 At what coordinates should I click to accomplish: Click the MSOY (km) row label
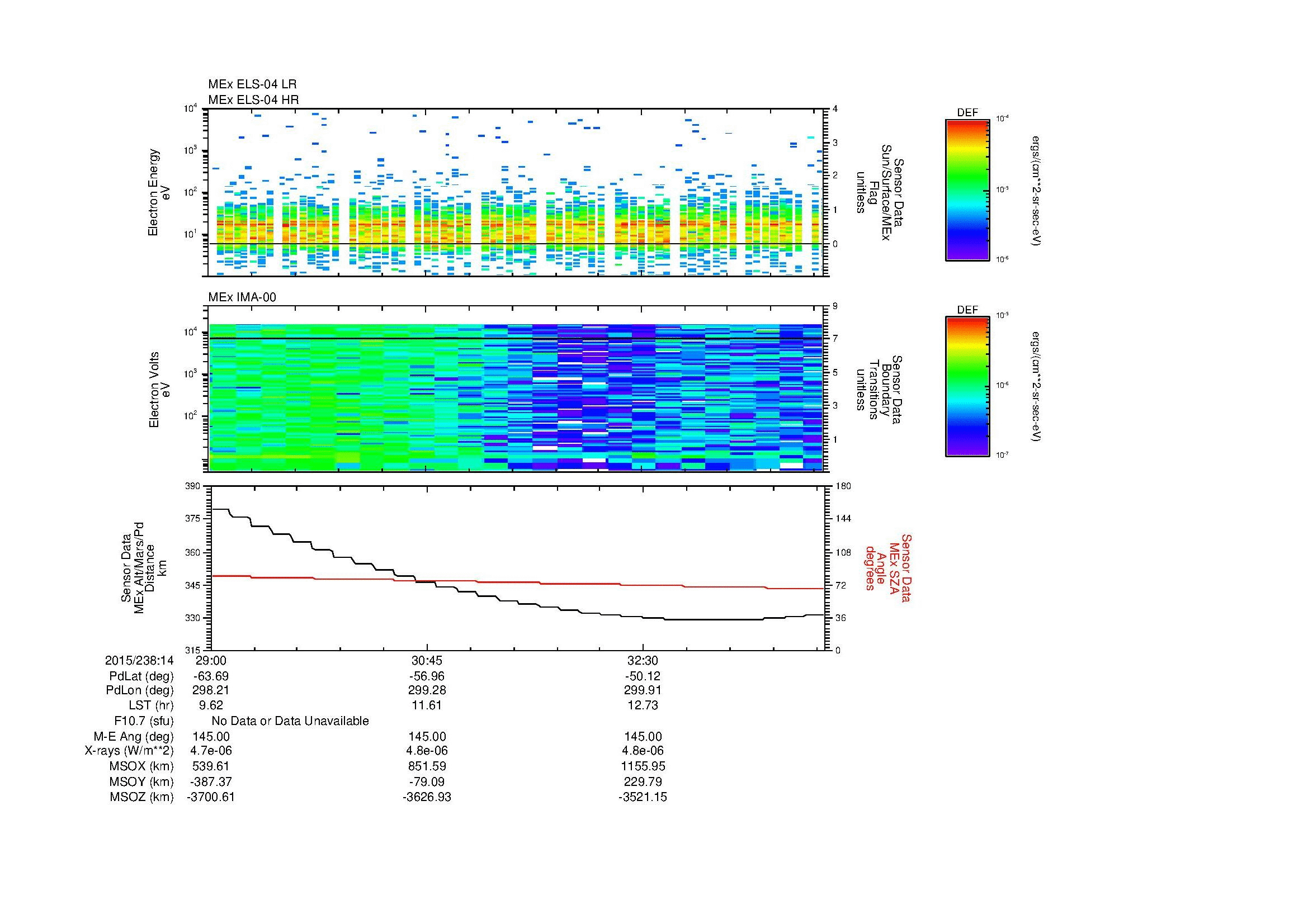(141, 781)
